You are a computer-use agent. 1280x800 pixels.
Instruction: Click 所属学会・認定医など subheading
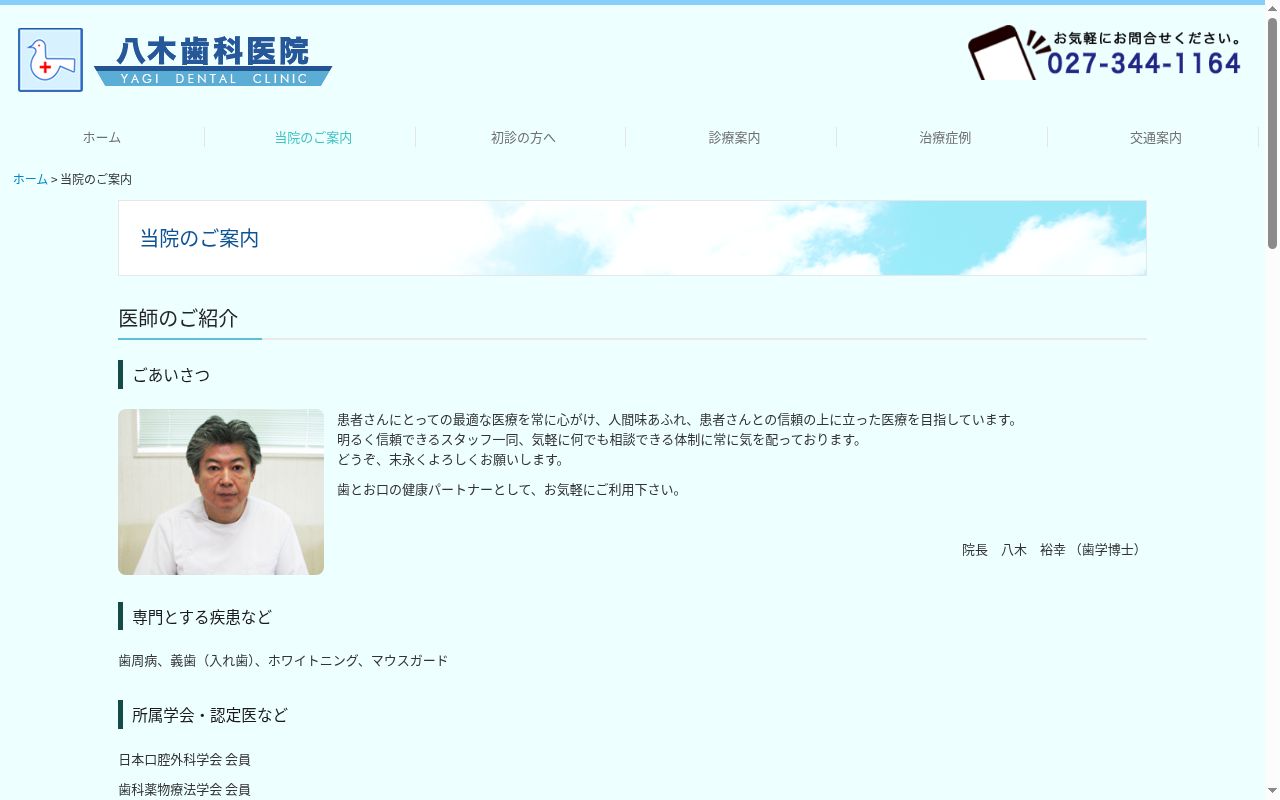click(210, 715)
